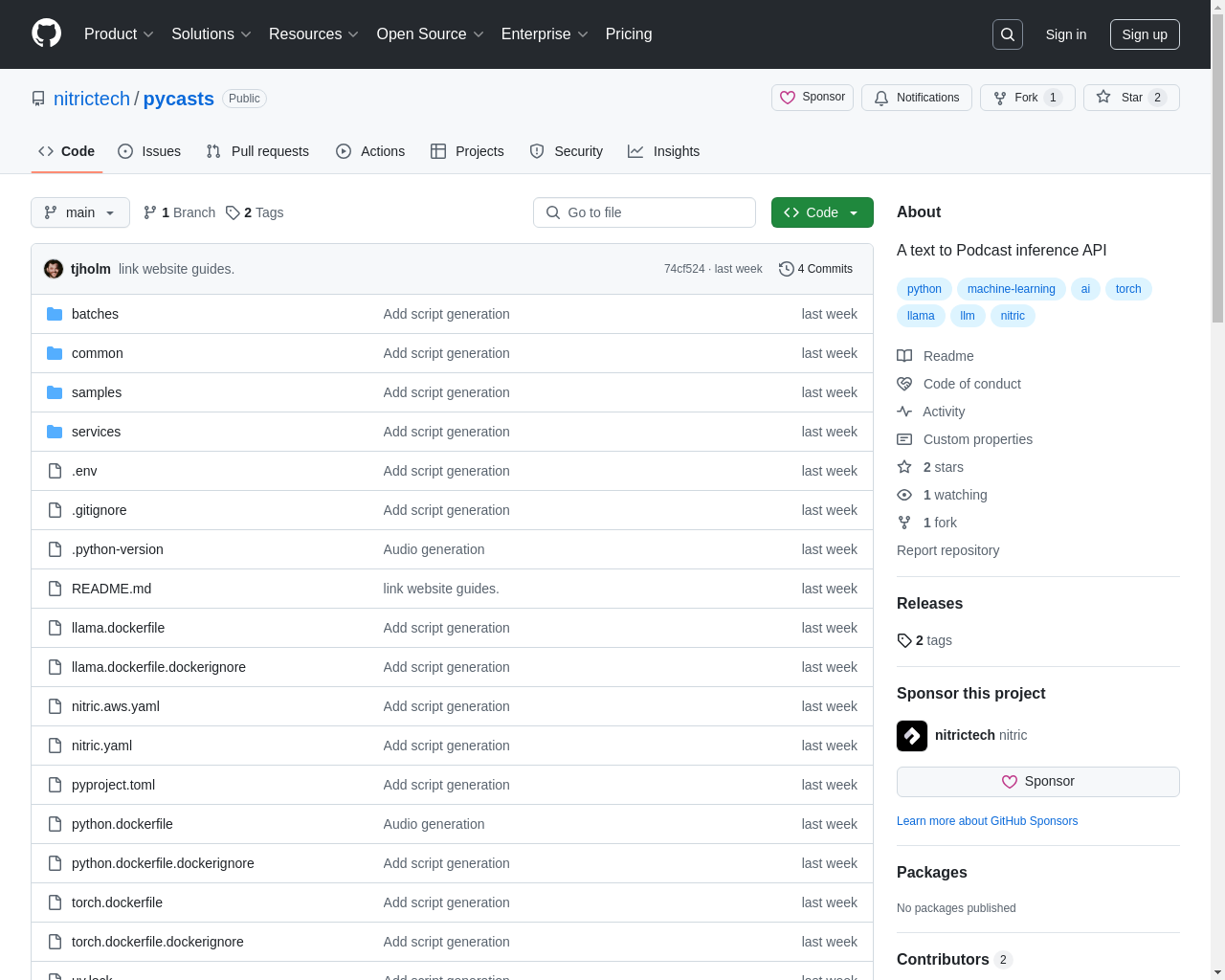Image resolution: width=1225 pixels, height=980 pixels.
Task: Click the repository icon before nitrictech
Action: (38, 99)
